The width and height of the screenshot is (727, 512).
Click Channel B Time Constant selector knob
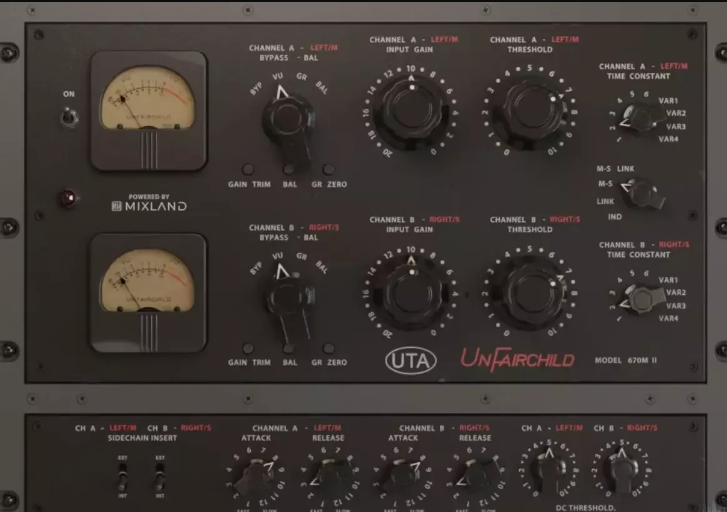641,297
